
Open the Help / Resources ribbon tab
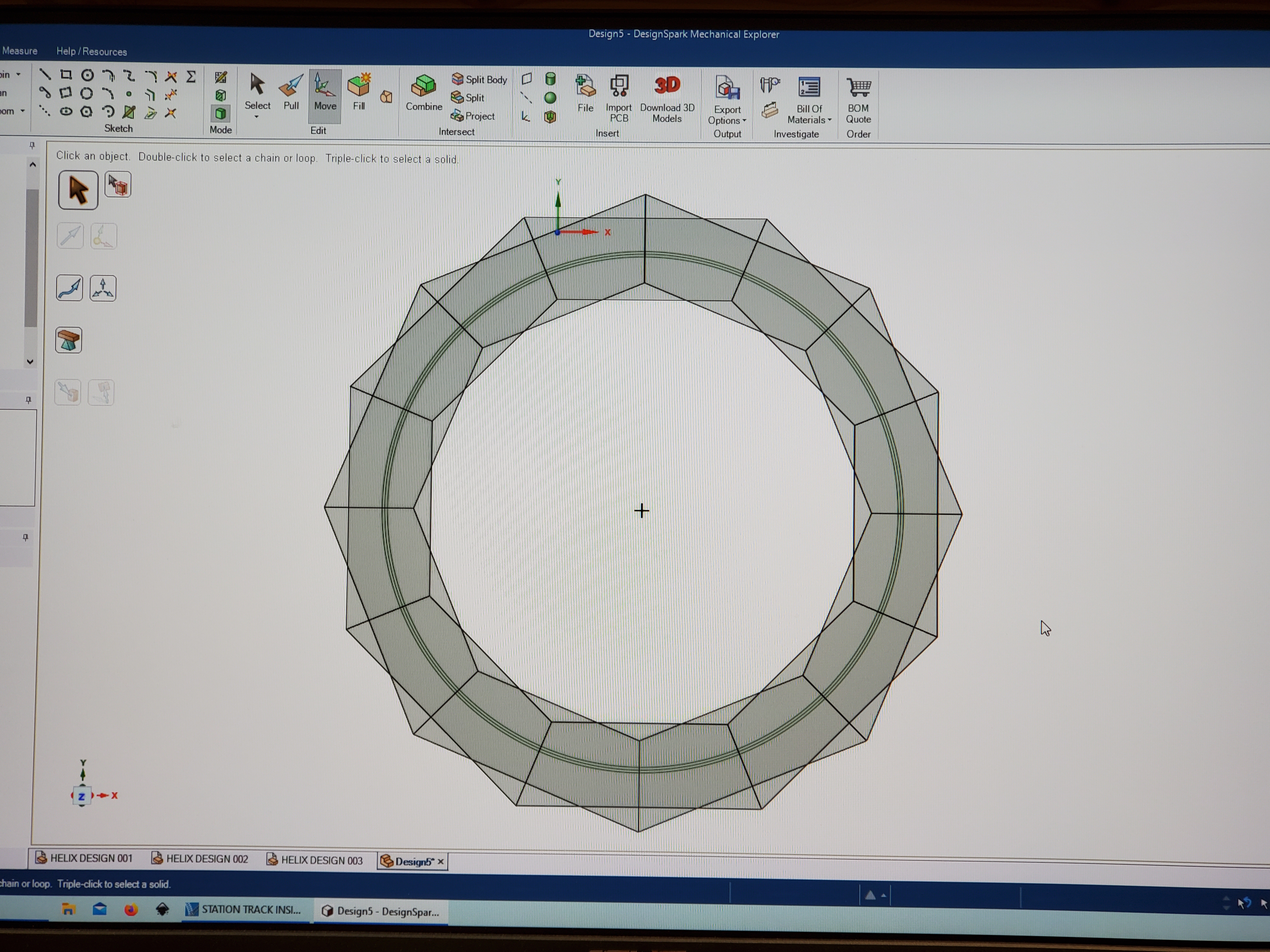click(91, 51)
